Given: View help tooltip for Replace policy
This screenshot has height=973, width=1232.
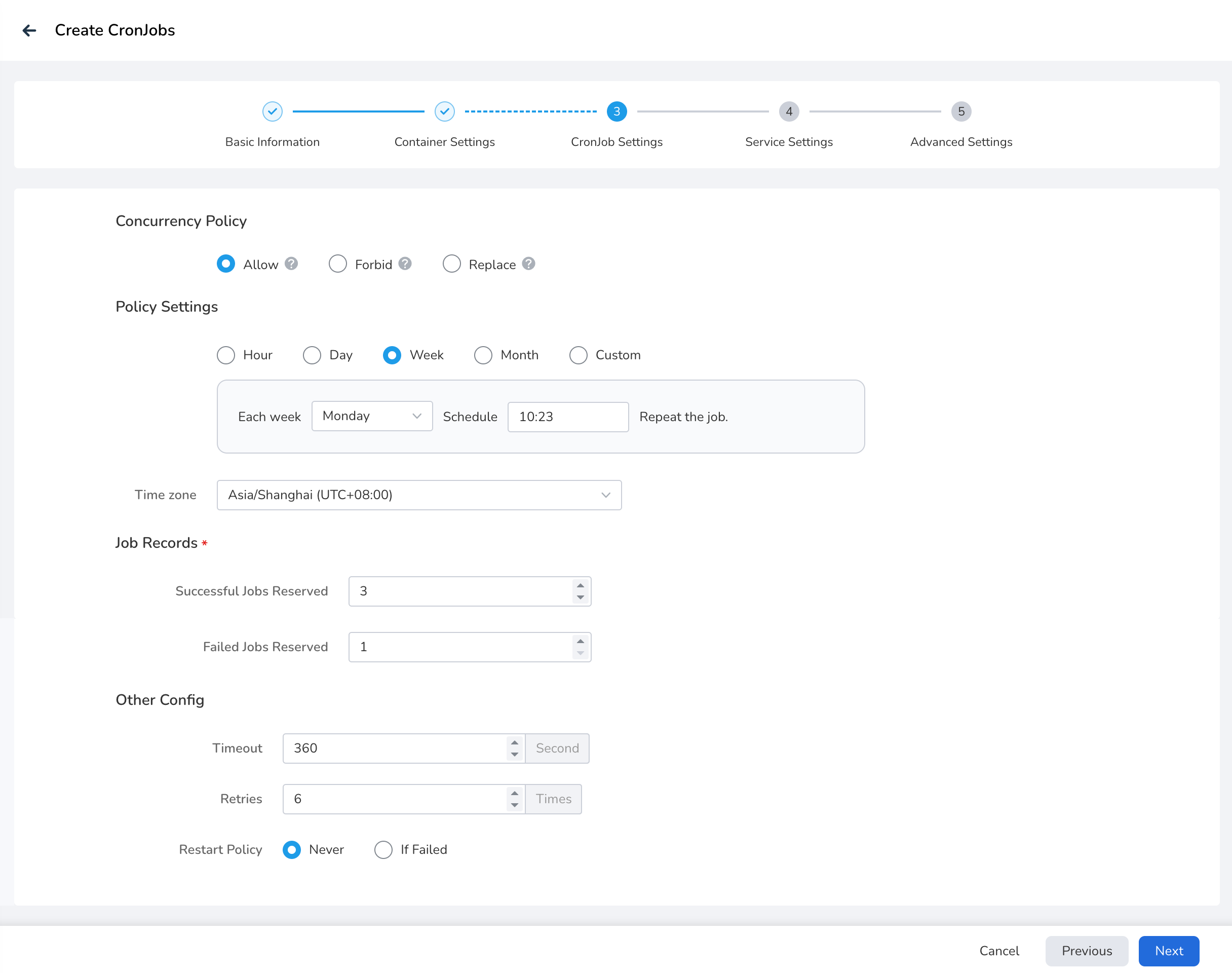Looking at the screenshot, I should click(x=528, y=264).
